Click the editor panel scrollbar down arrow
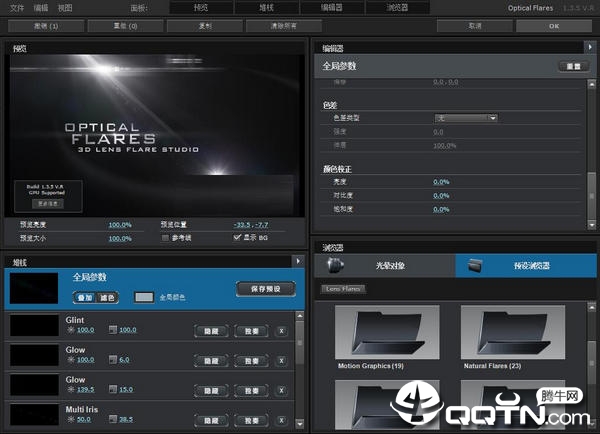The height and width of the screenshot is (434, 600). pos(591,225)
